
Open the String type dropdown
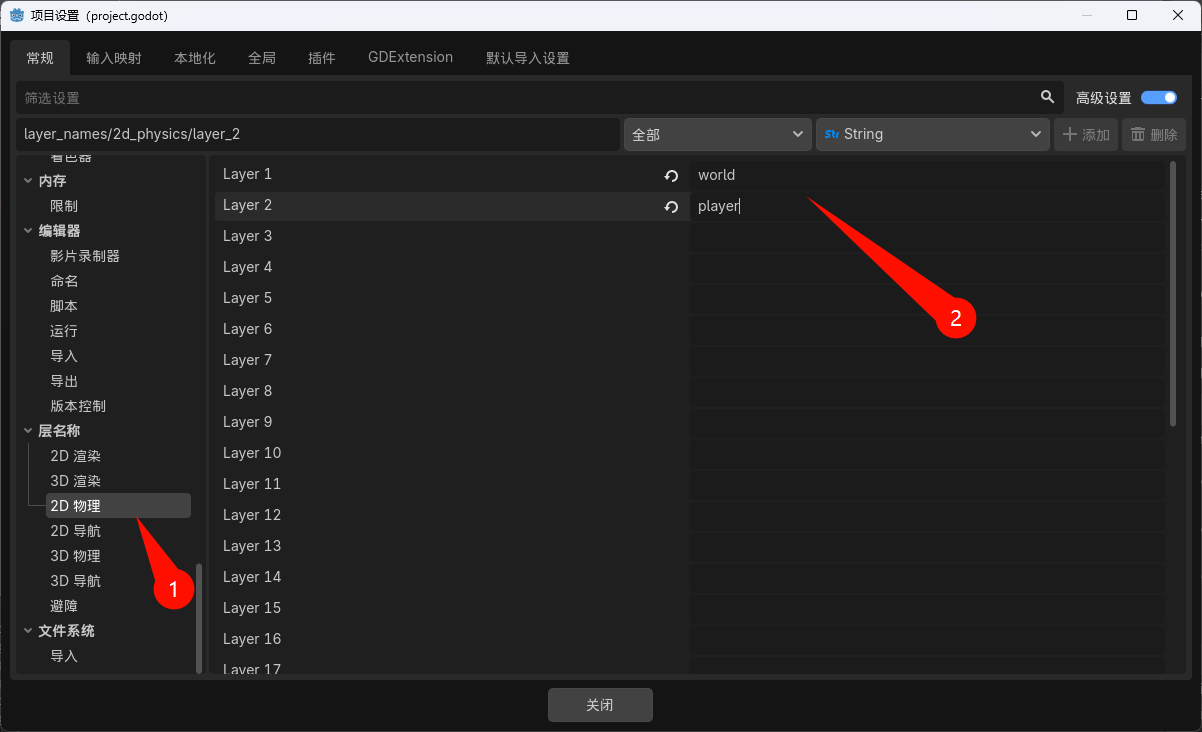pos(933,134)
